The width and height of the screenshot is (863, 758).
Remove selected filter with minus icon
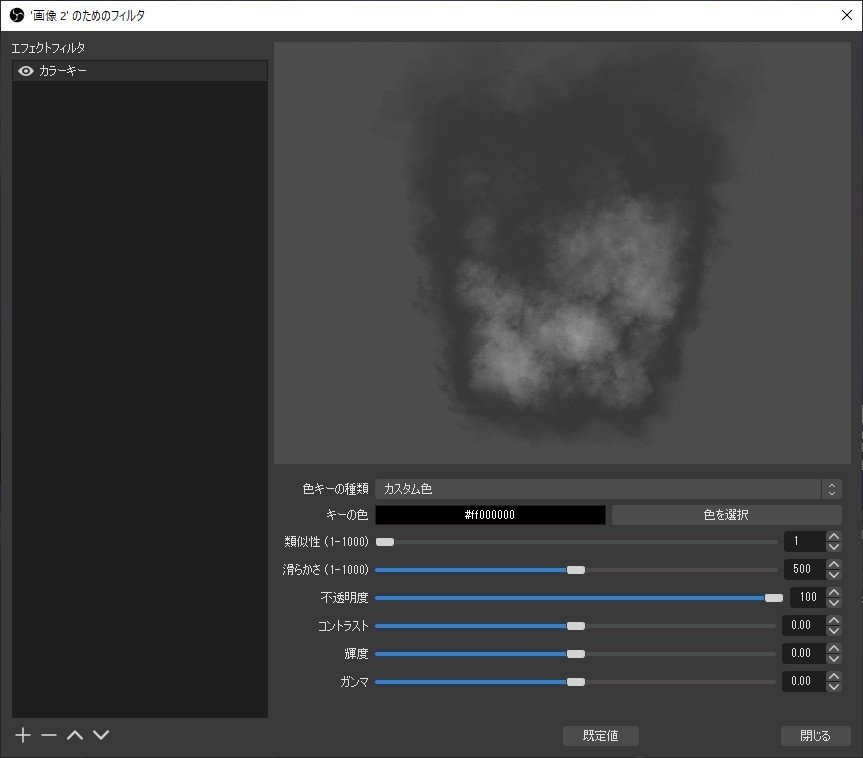[x=49, y=735]
